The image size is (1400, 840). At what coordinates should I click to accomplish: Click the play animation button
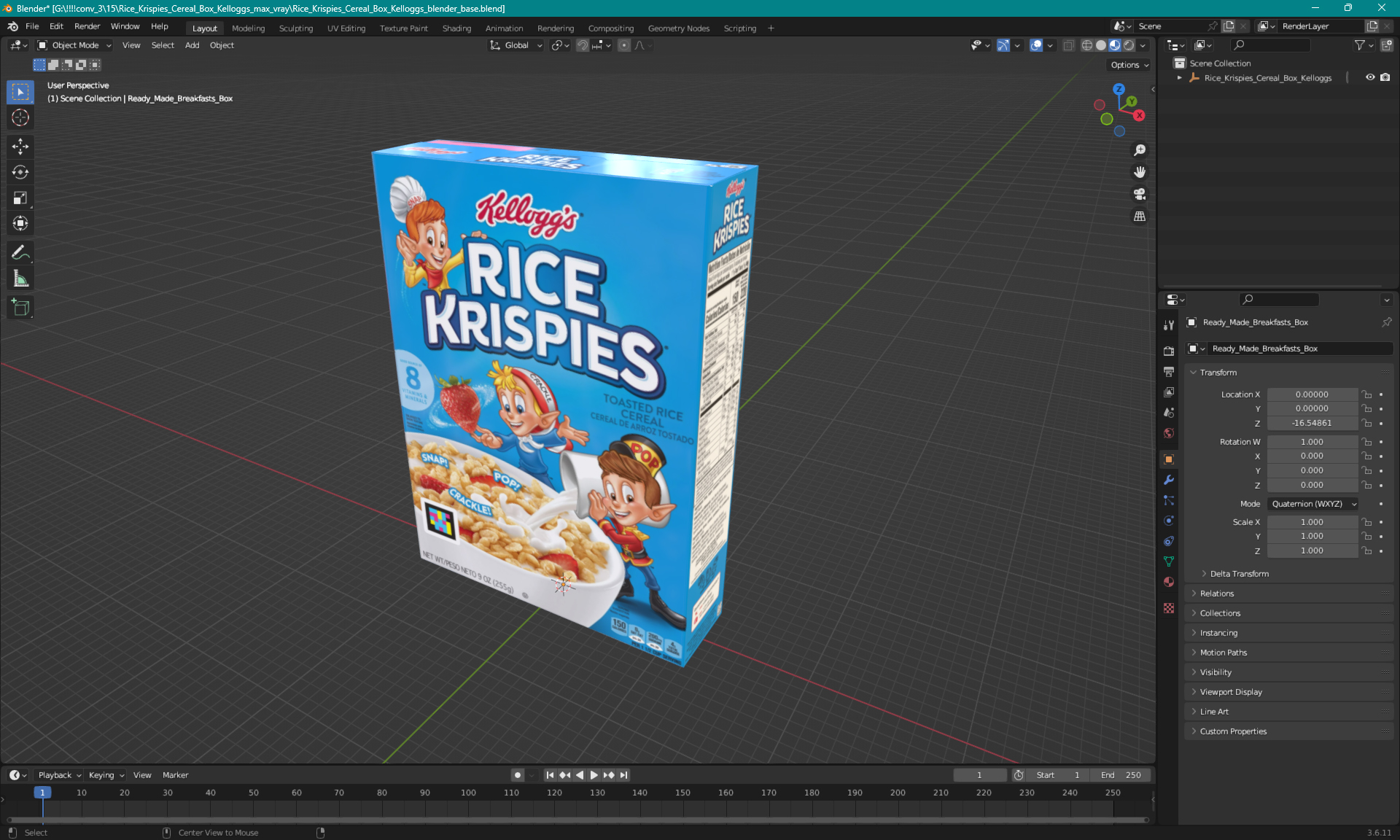(594, 775)
